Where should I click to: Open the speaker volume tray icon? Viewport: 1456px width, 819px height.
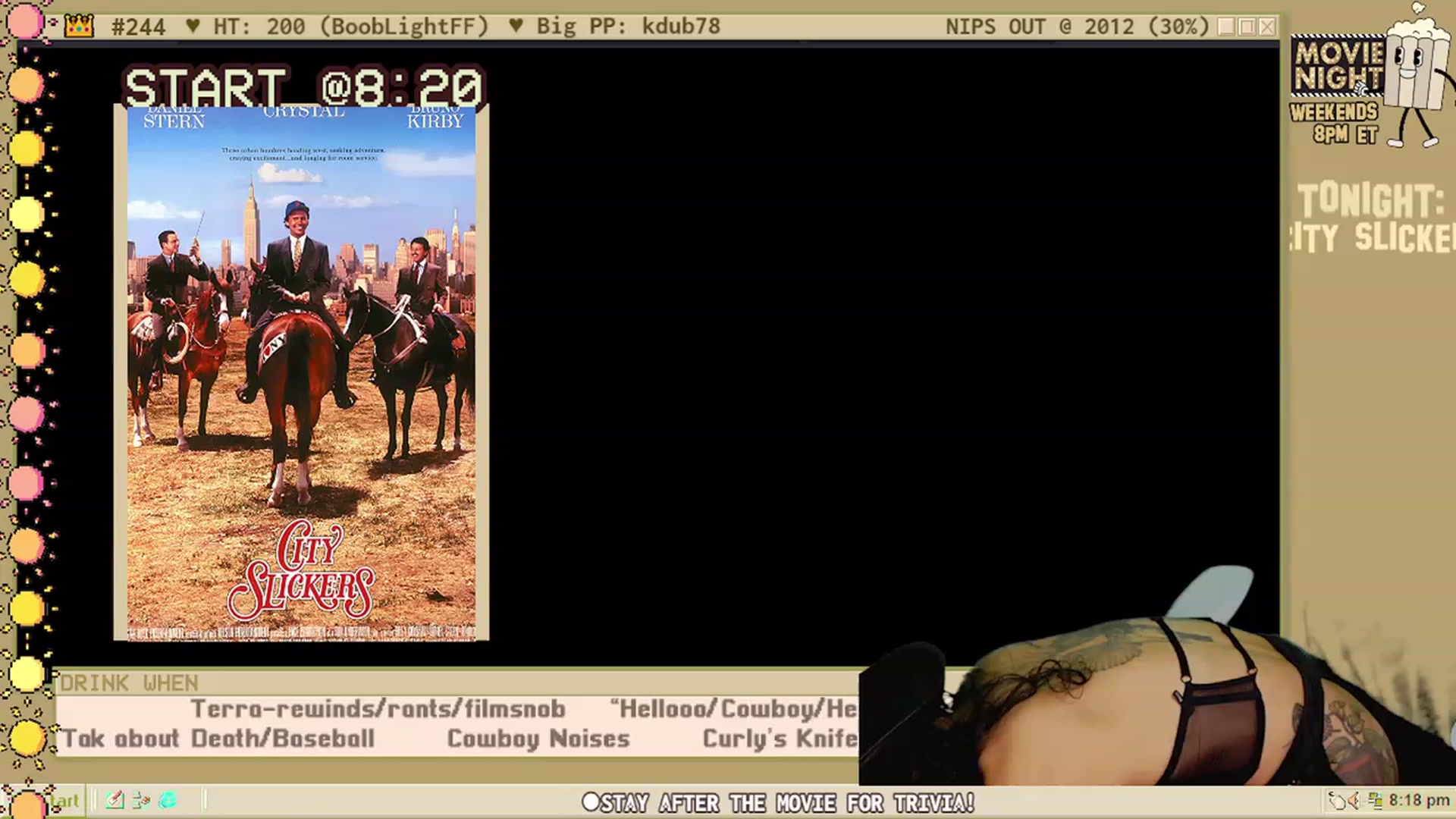[x=1354, y=800]
